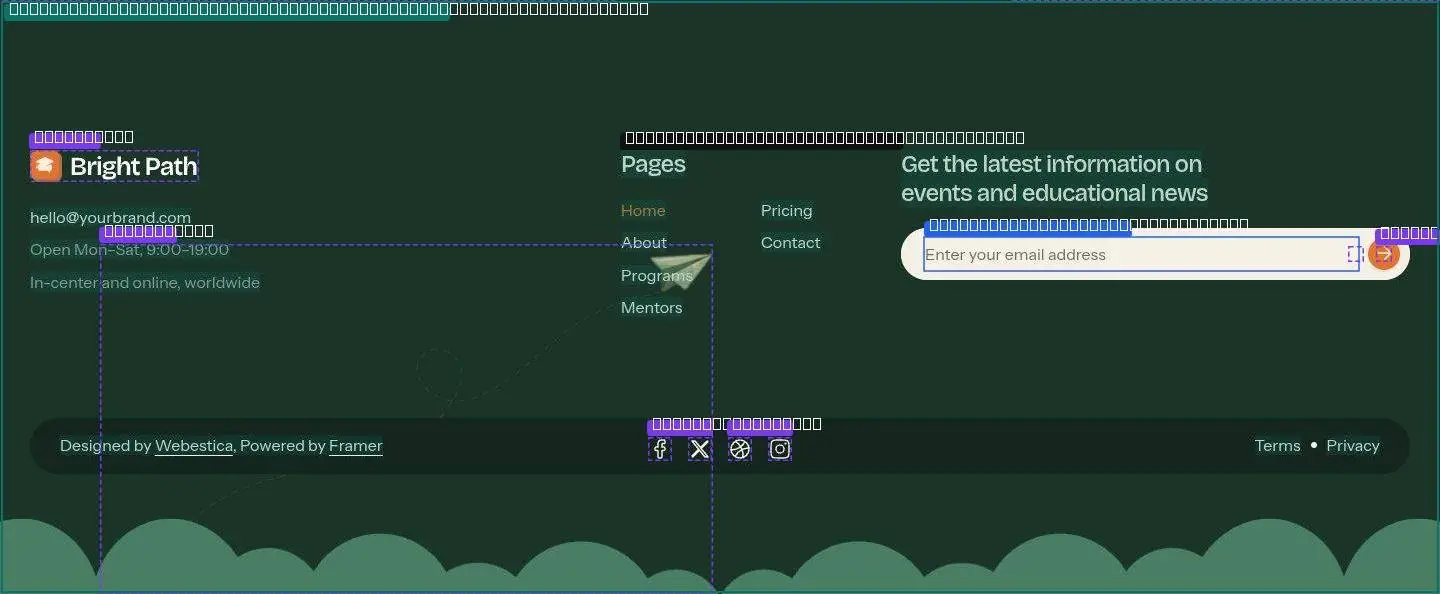Open the Dribbble social icon

(740, 449)
